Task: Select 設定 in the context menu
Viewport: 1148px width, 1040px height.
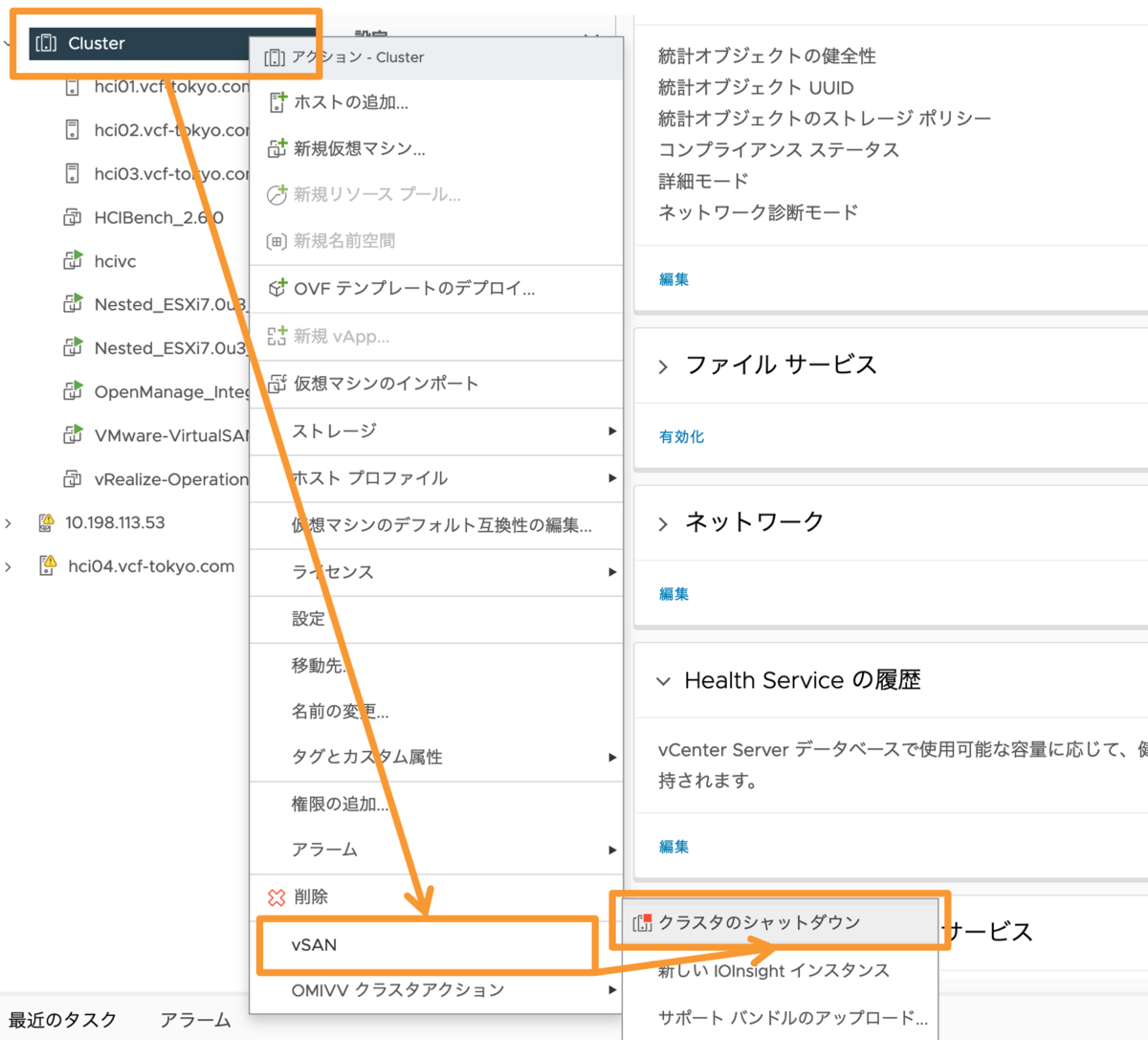Action: coord(436,619)
